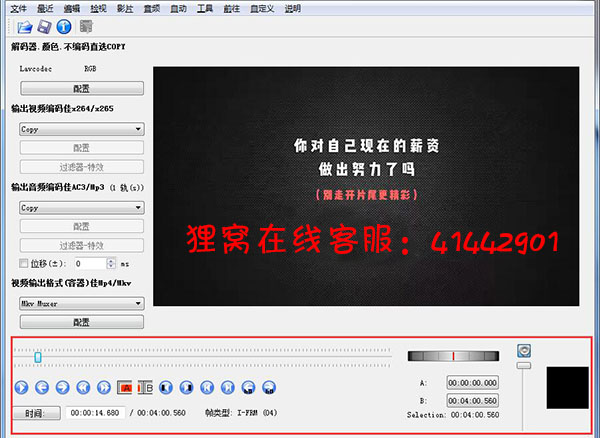Go to the first frame
Image resolution: width=600 pixels, height=438 pixels.
207,388
